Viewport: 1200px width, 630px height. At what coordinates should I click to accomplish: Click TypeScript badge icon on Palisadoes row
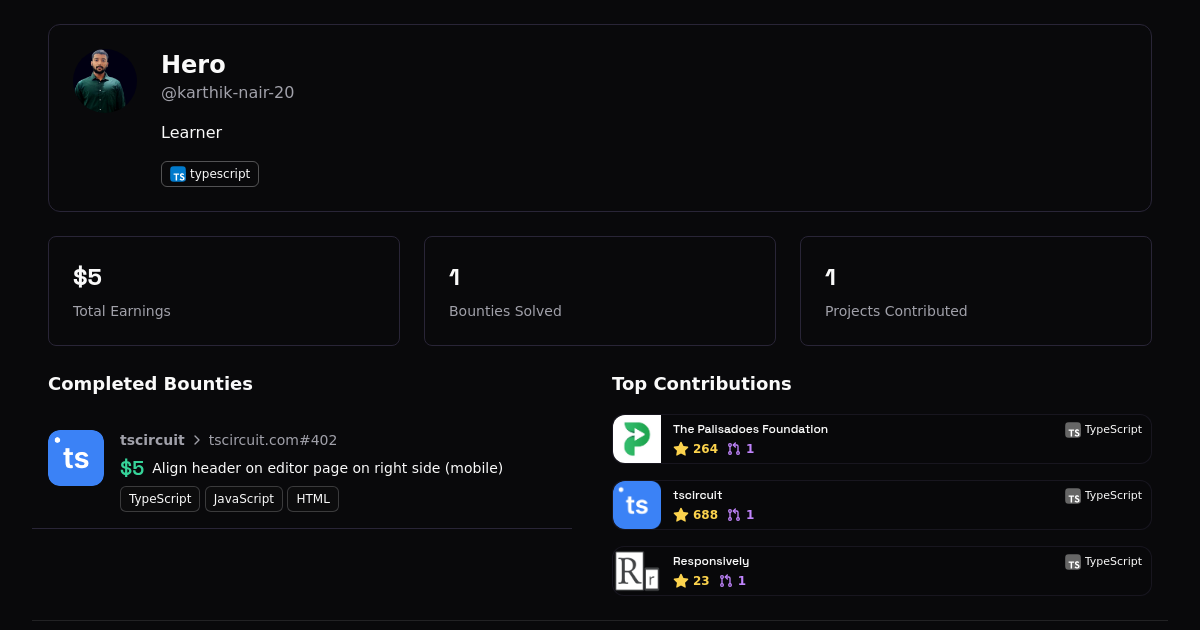click(1073, 430)
